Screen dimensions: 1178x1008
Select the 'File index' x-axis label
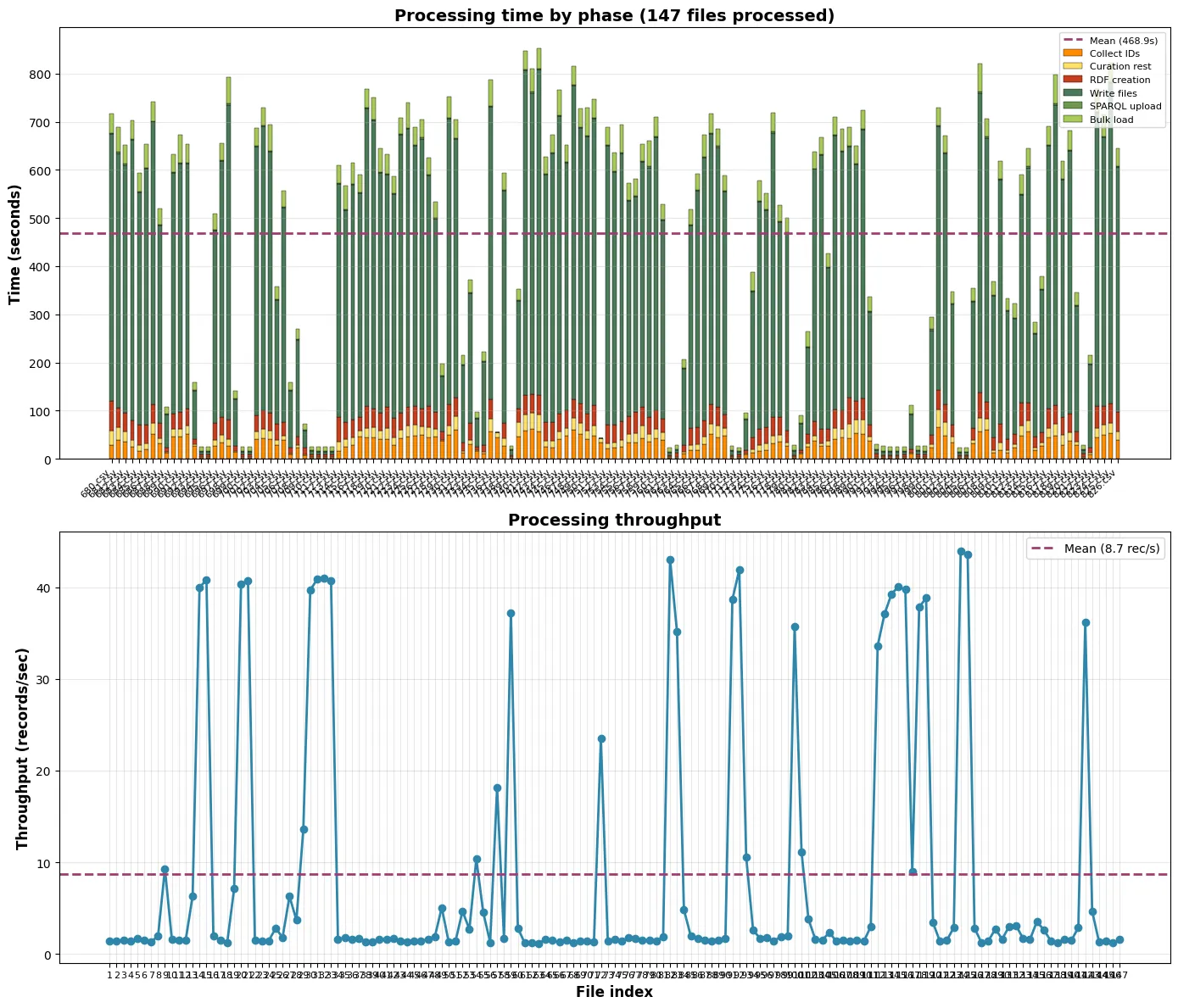[614, 992]
